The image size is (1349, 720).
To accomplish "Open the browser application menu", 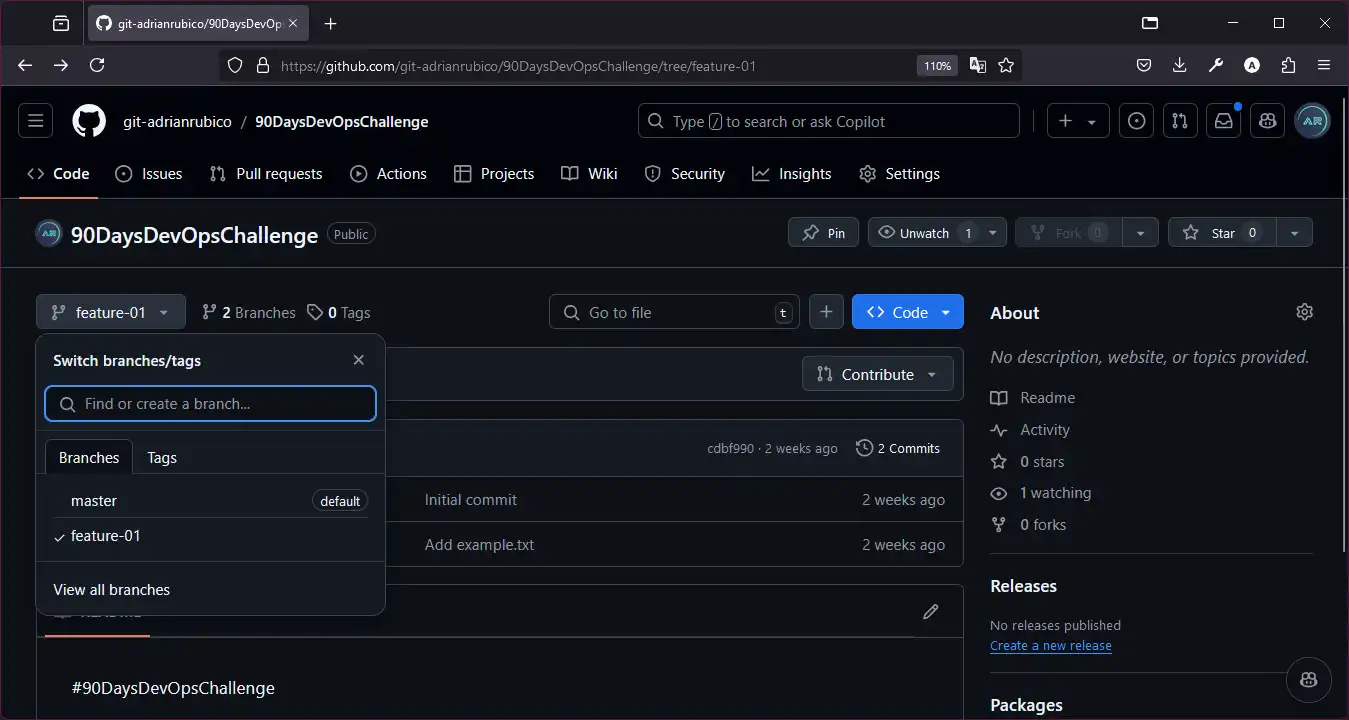I will click(1324, 65).
